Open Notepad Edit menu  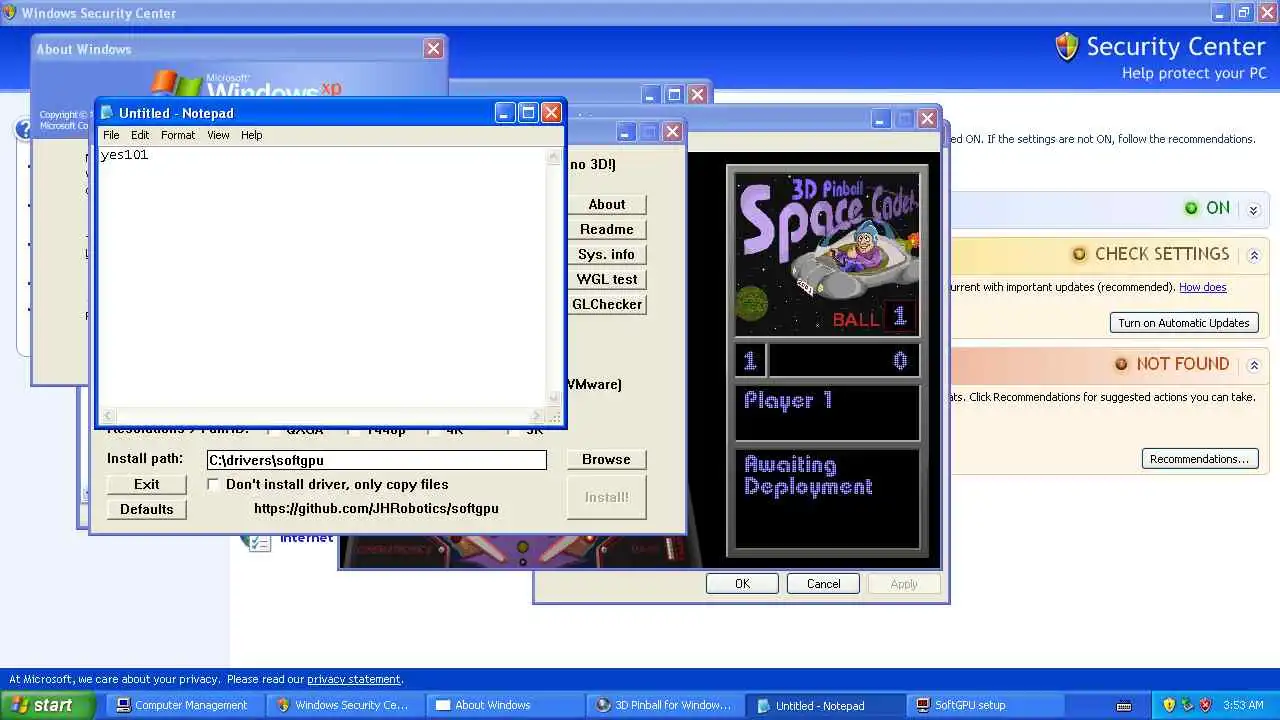pos(140,135)
